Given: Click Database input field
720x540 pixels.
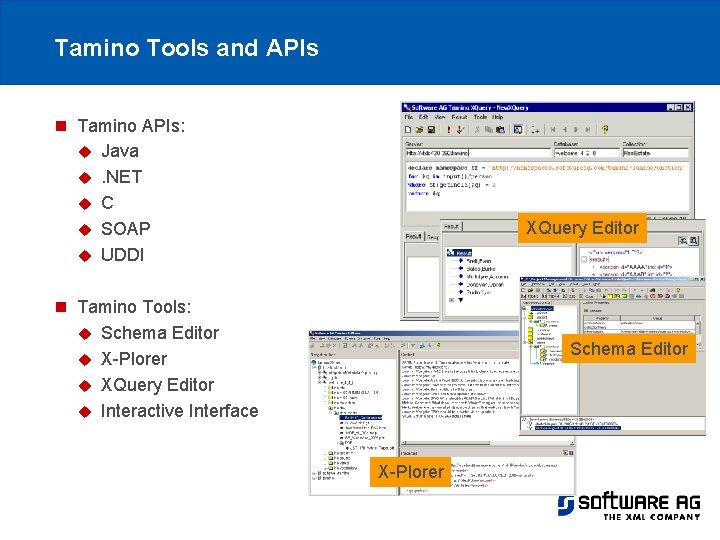Looking at the screenshot, I should pos(587,153).
